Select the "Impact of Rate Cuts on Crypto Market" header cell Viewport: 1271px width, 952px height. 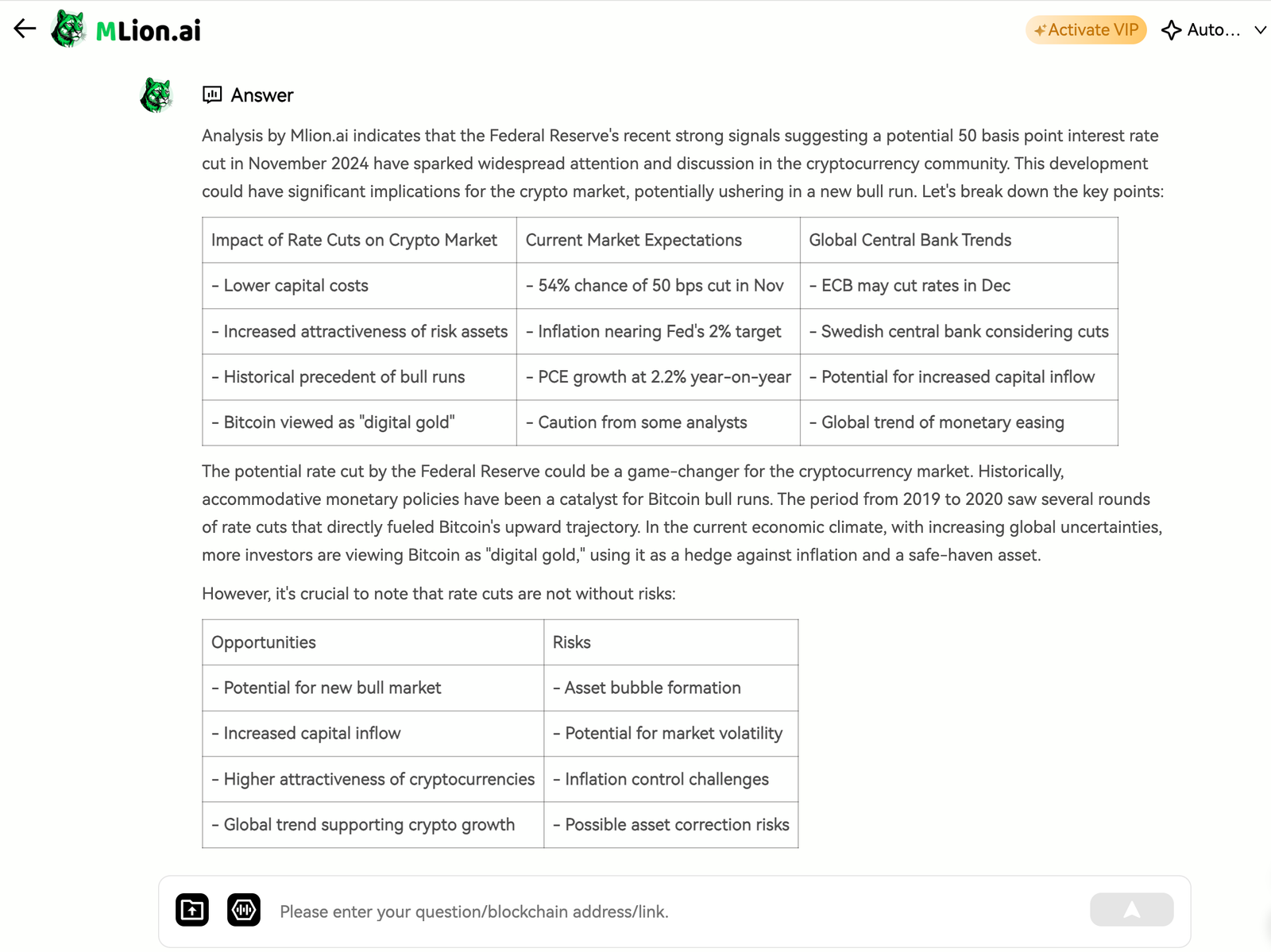pos(359,240)
